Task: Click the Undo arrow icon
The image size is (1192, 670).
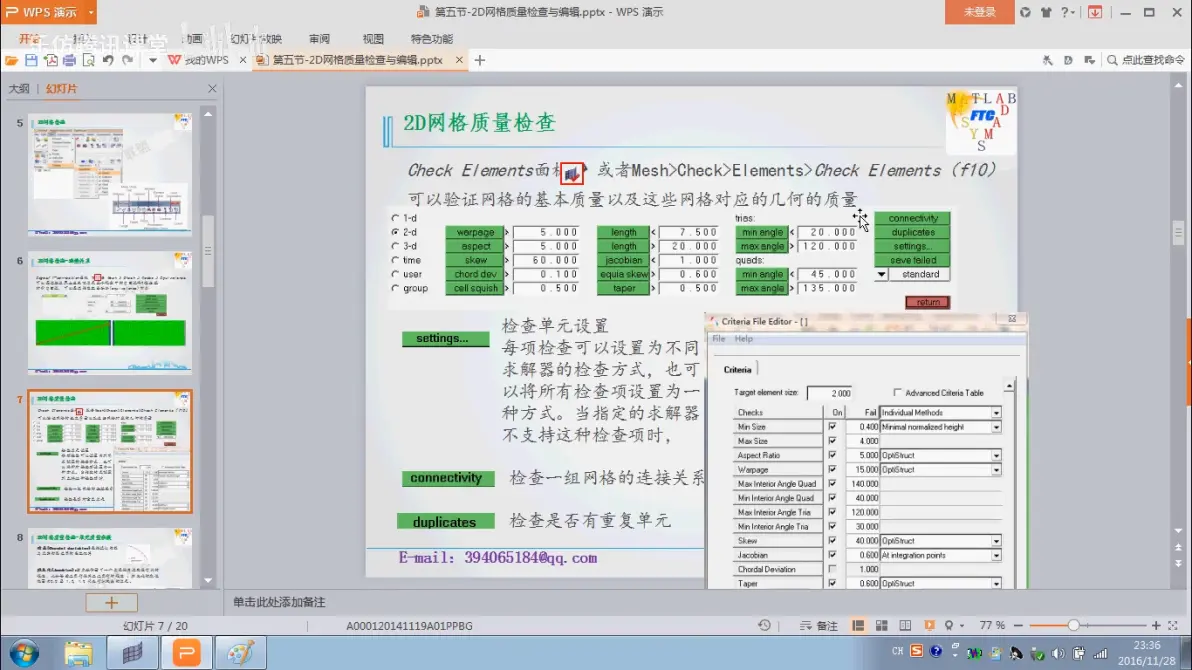Action: (x=108, y=61)
